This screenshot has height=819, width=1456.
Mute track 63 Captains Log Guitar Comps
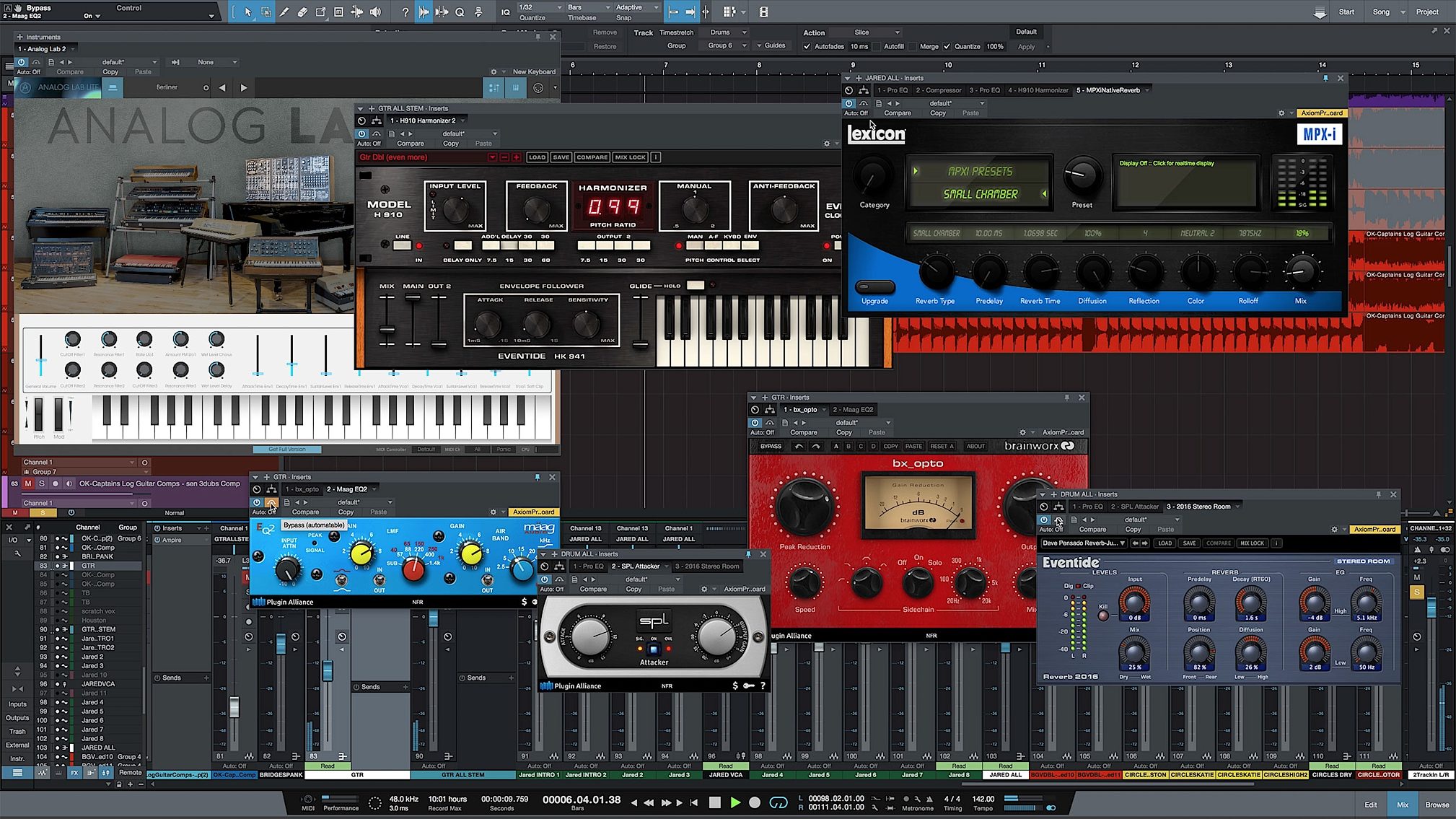(28, 483)
